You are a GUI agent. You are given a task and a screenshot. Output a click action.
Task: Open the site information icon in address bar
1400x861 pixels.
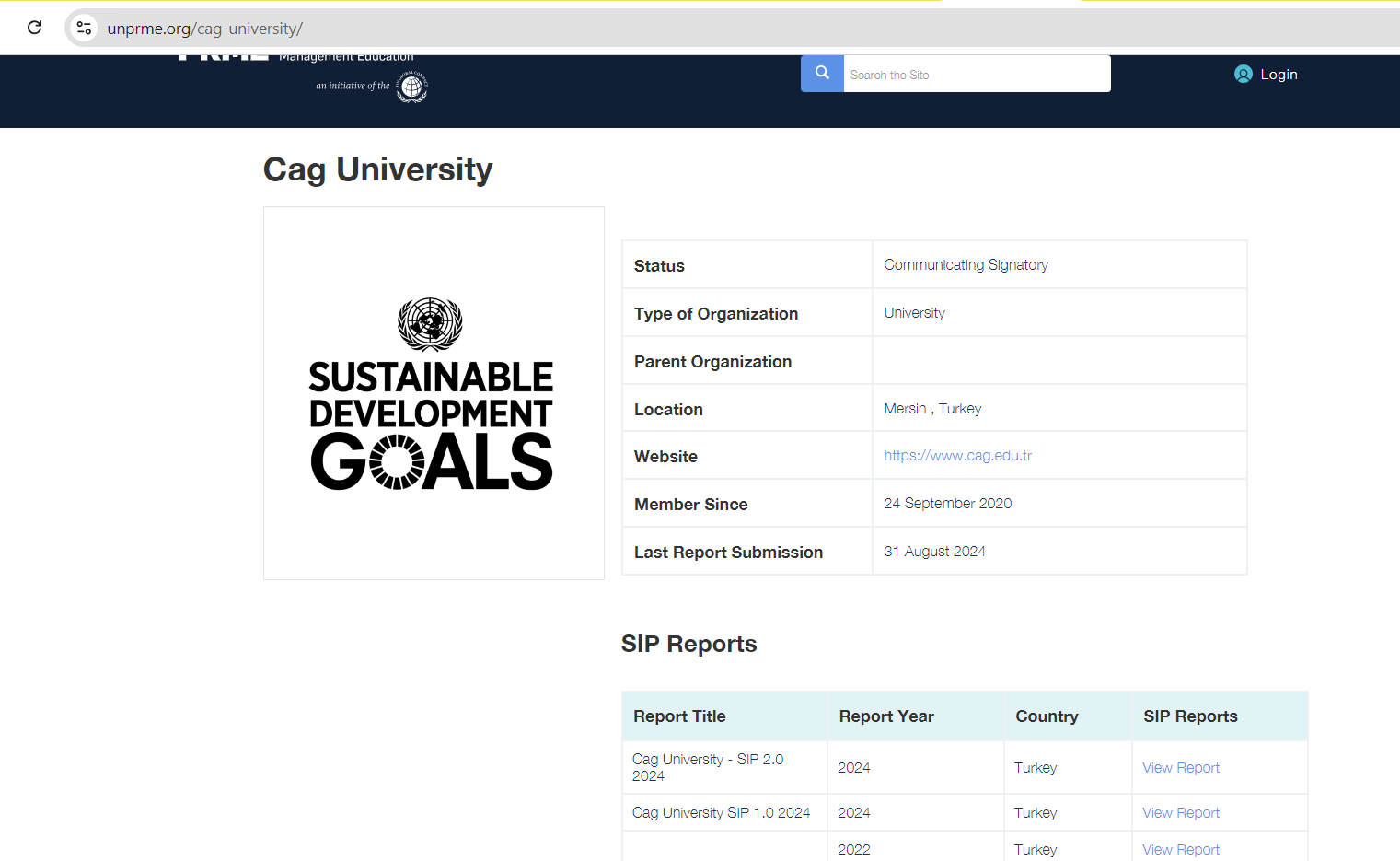(x=84, y=28)
